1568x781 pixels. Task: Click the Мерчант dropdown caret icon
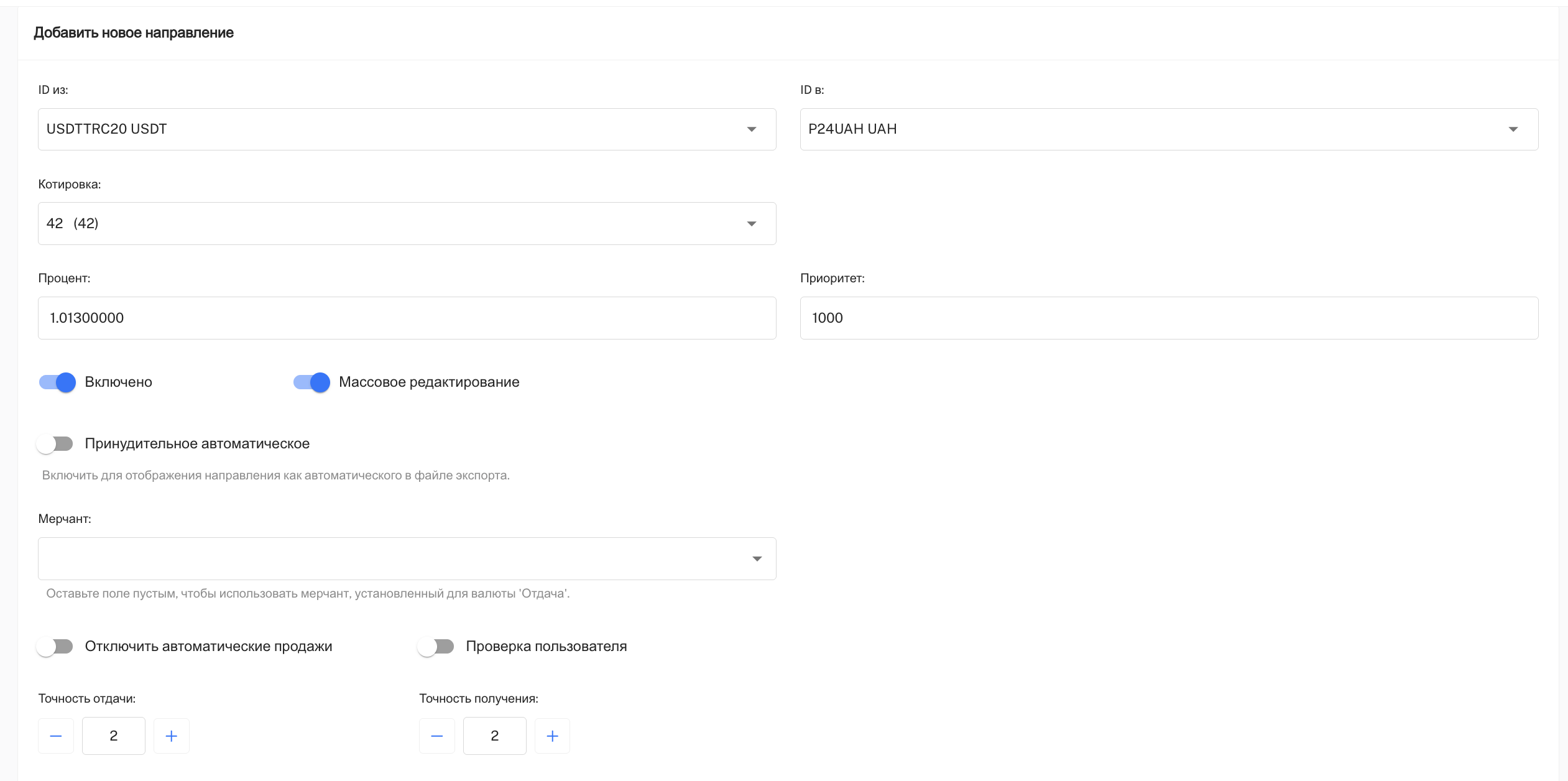[757, 559]
